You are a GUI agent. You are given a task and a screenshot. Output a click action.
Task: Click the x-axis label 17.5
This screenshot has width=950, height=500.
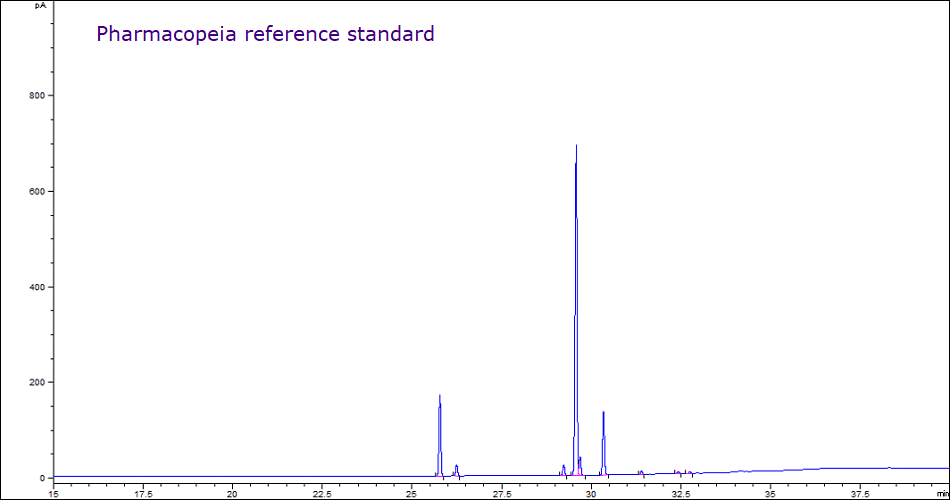[143, 494]
